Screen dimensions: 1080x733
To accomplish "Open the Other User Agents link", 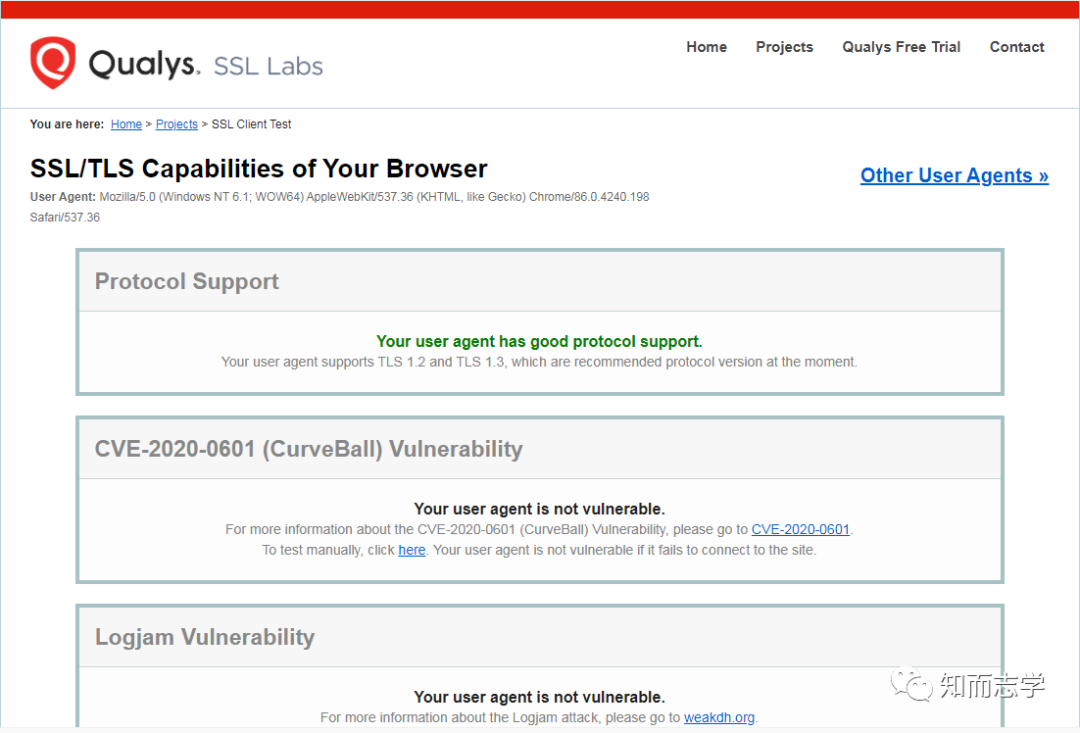I will pos(954,176).
